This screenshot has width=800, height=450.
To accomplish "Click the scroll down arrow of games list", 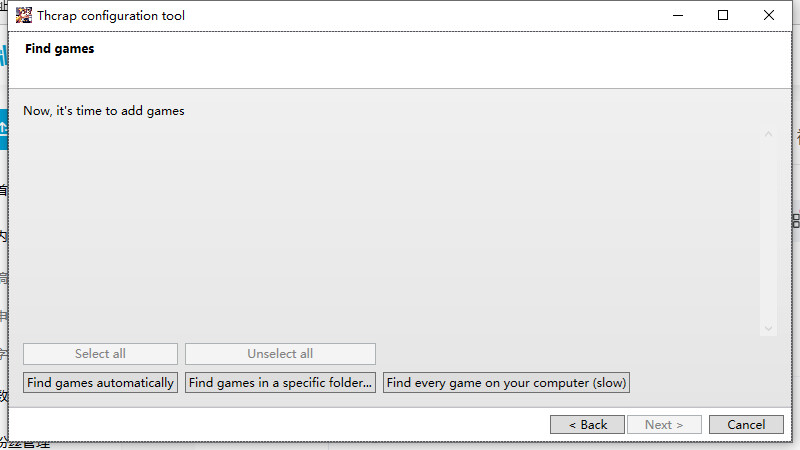I will tap(768, 328).
